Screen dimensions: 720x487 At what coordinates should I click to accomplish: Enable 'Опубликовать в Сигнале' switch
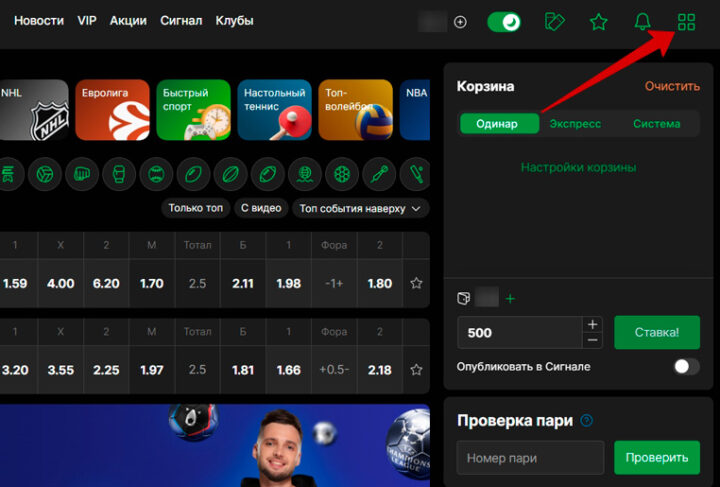686,367
